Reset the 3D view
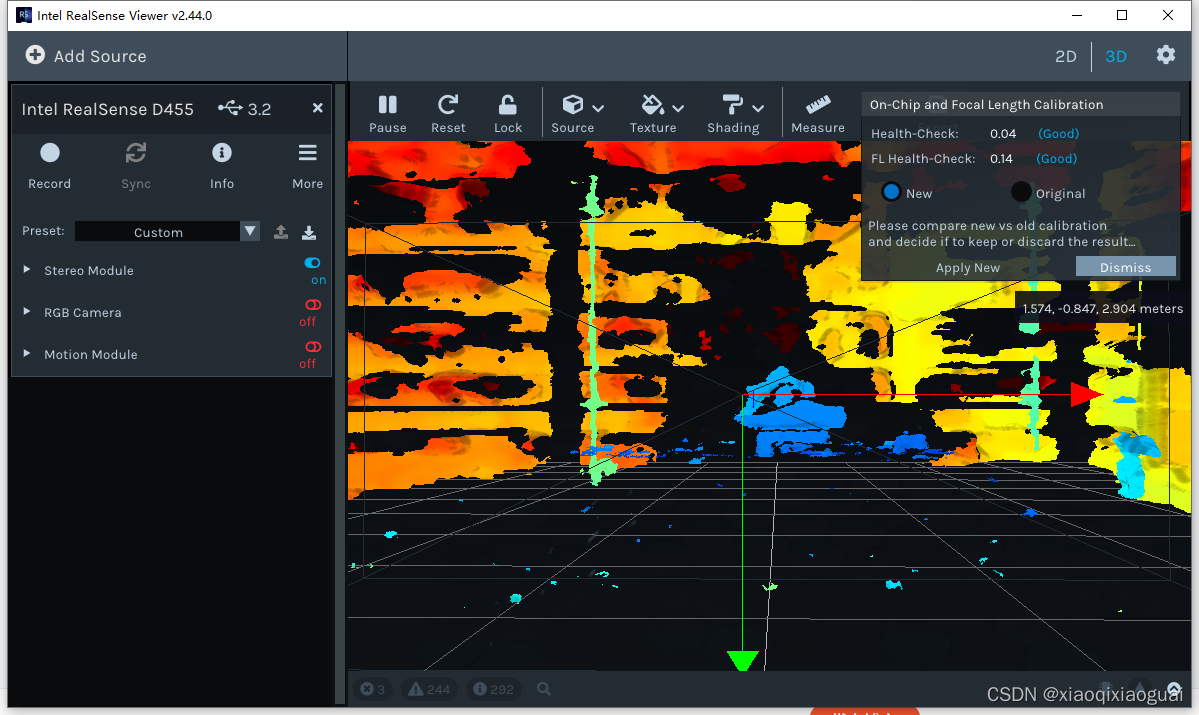1199x715 pixels. 448,114
